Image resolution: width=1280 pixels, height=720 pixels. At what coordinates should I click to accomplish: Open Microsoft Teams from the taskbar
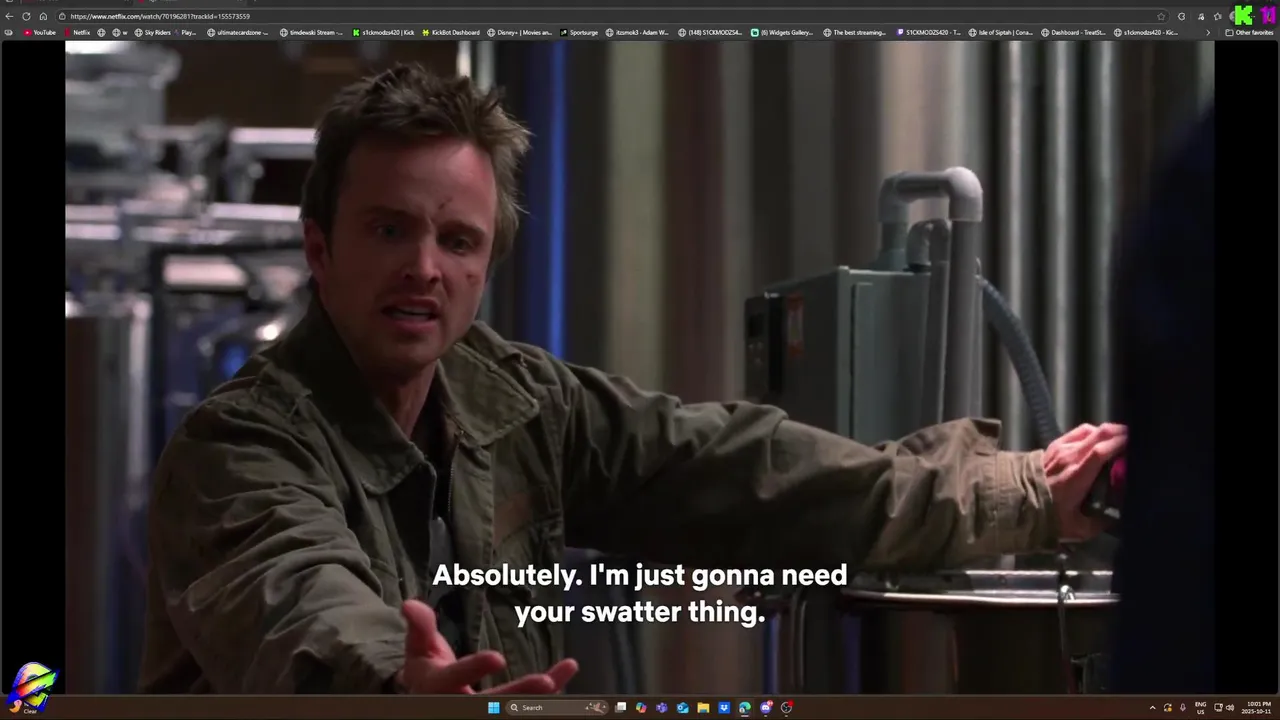662,707
